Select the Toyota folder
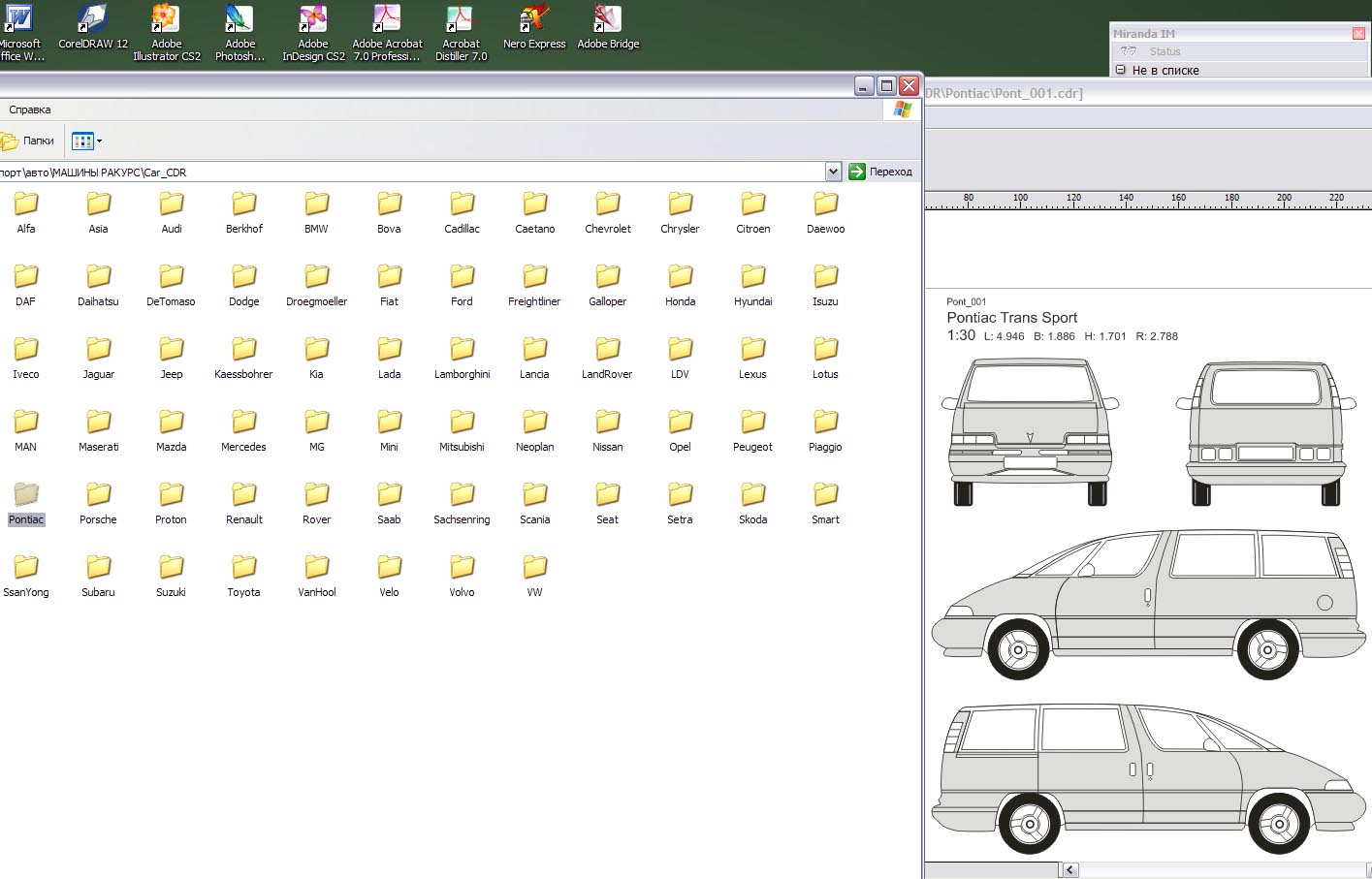Screen dimensions: 1372x879 pos(243,578)
